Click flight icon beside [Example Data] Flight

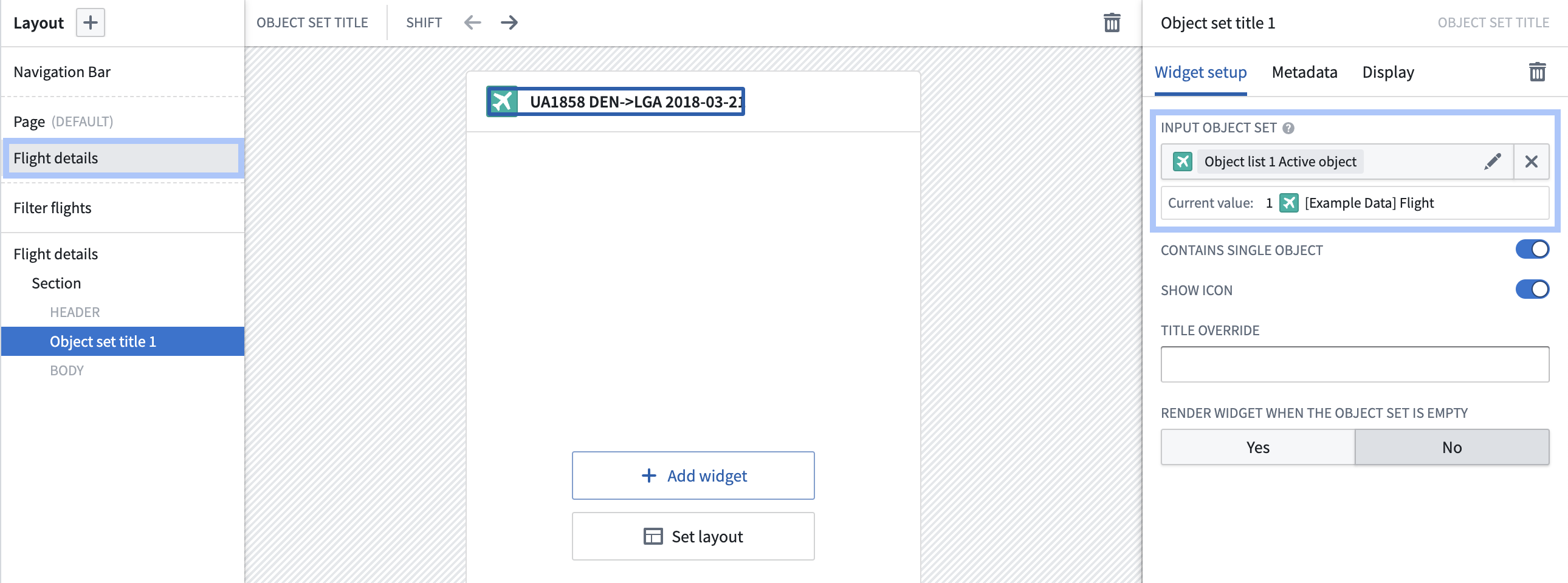pyautogui.click(x=1288, y=202)
